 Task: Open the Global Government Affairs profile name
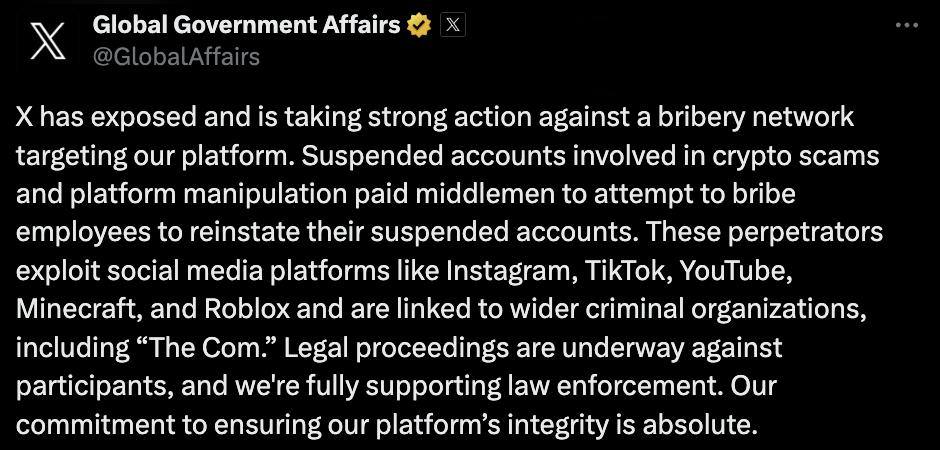[246, 25]
